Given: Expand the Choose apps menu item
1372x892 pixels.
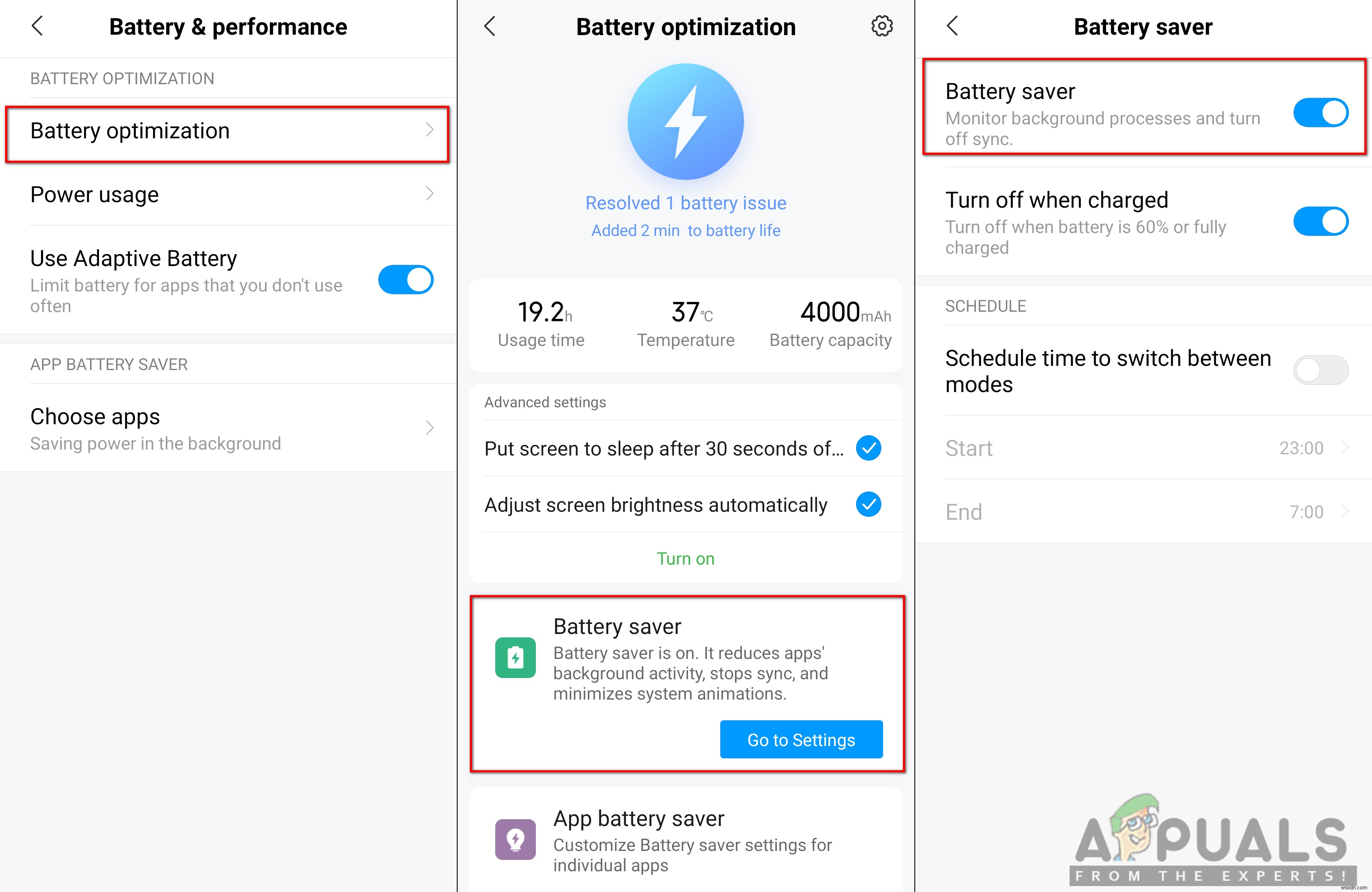Looking at the screenshot, I should 228,428.
